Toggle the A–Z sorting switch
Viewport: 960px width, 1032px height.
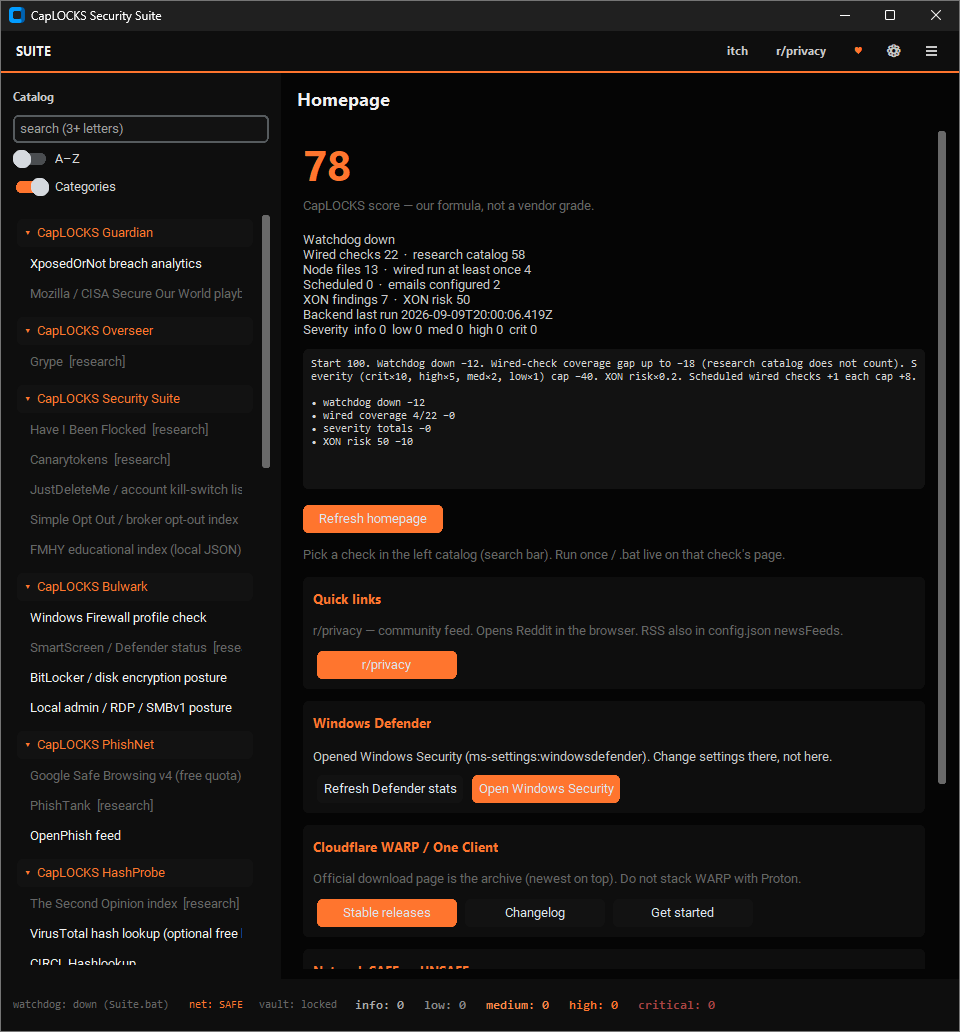point(30,159)
